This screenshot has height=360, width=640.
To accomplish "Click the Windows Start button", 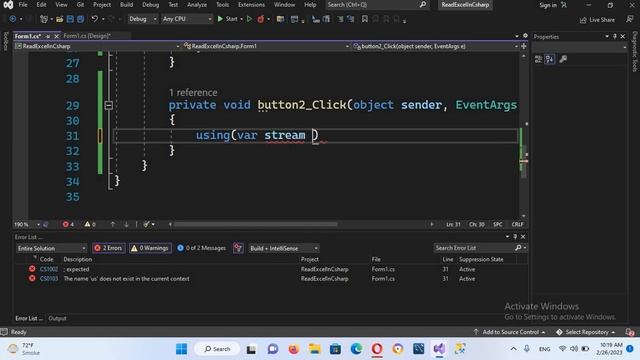I will point(181,349).
